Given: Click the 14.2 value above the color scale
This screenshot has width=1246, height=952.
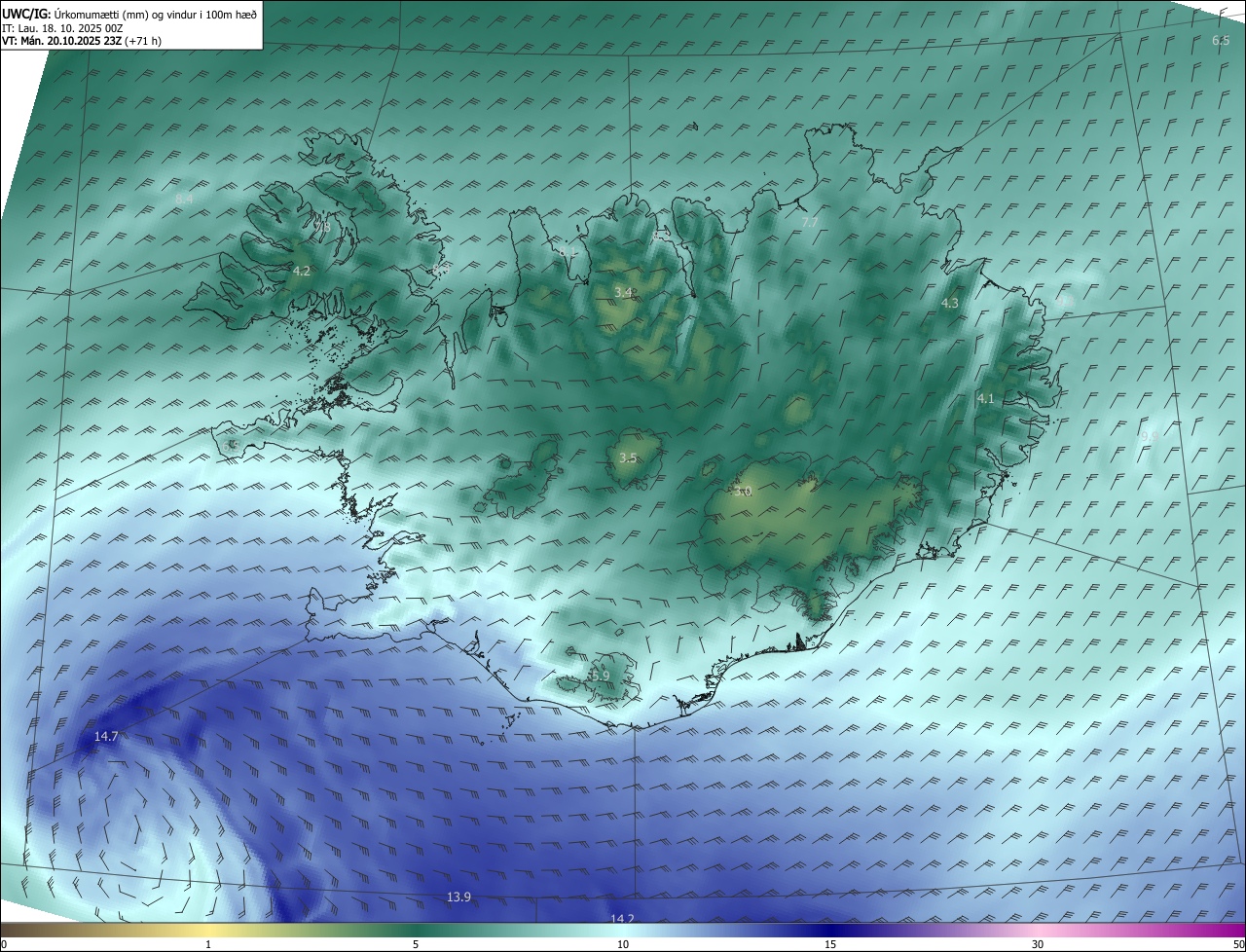Looking at the screenshot, I should click(x=622, y=918).
